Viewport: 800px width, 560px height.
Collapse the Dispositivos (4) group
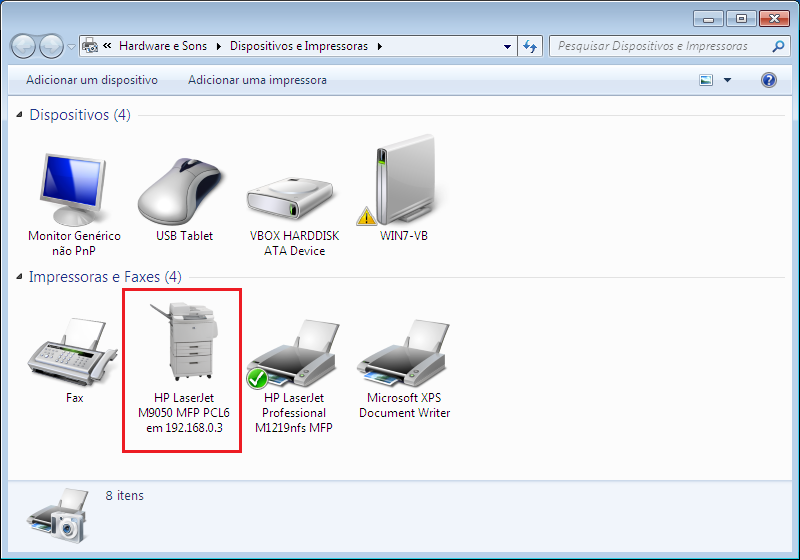(x=19, y=115)
